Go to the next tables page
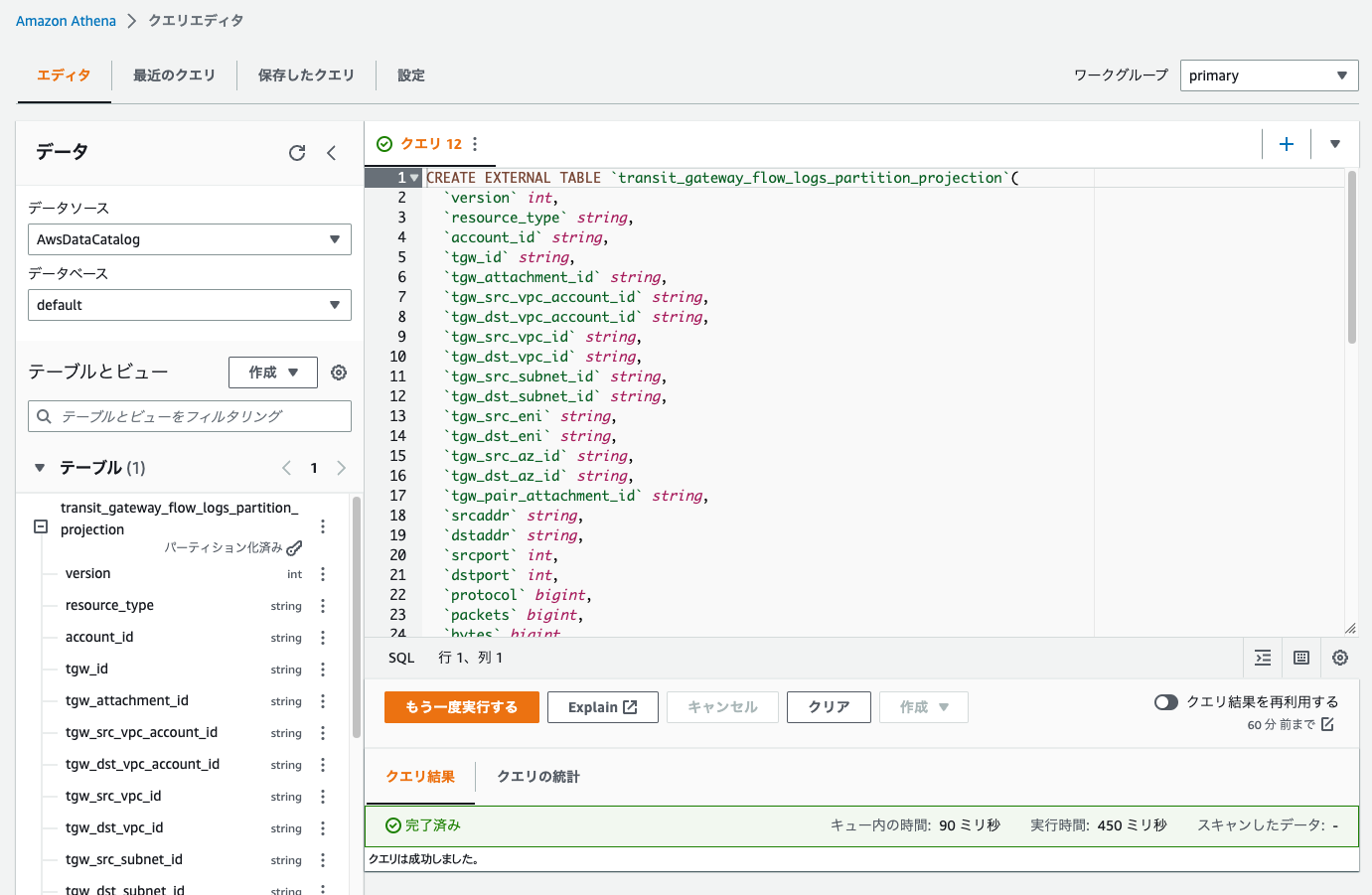The width and height of the screenshot is (1372, 895). pos(341,468)
